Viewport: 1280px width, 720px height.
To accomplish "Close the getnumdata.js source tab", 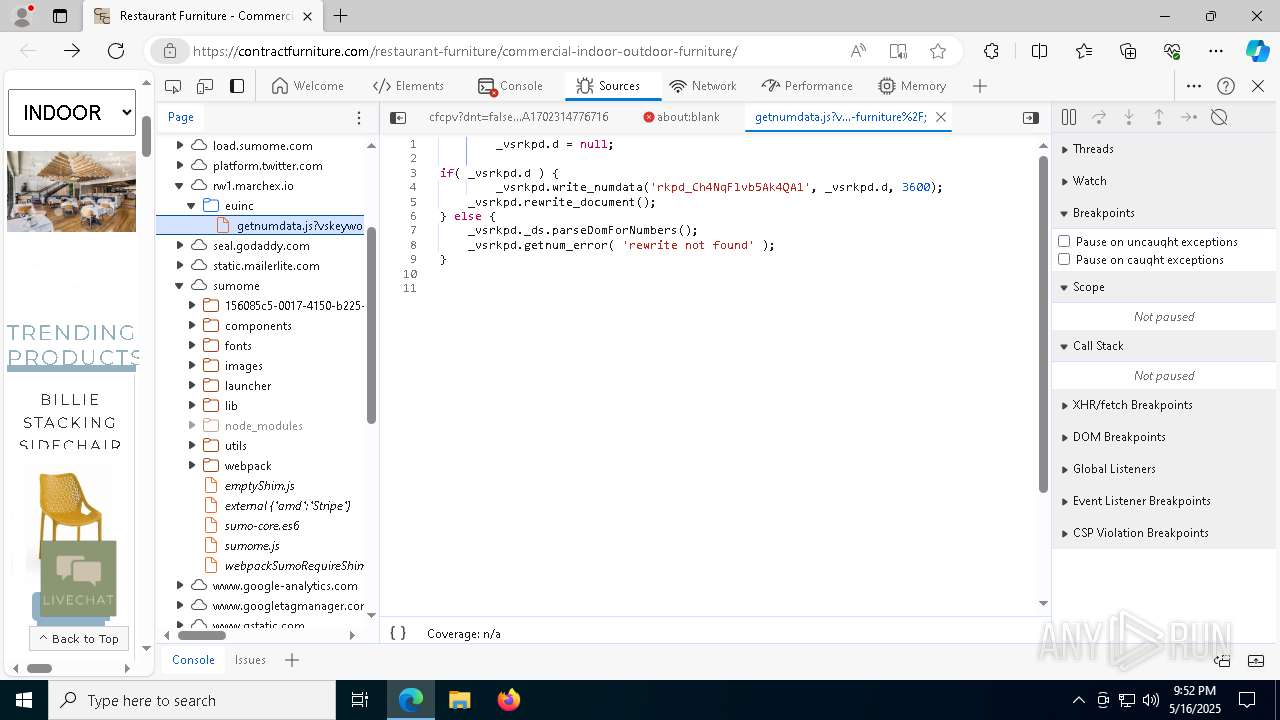I will pyautogui.click(x=941, y=117).
